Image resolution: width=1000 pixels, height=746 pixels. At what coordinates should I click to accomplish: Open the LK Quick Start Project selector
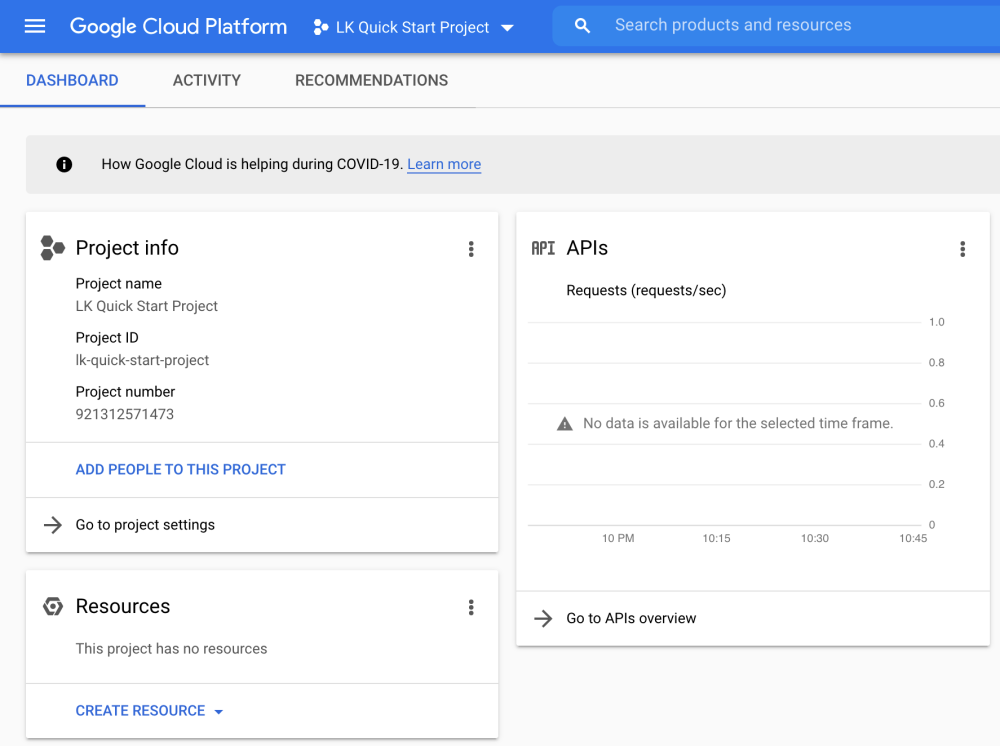[x=414, y=27]
